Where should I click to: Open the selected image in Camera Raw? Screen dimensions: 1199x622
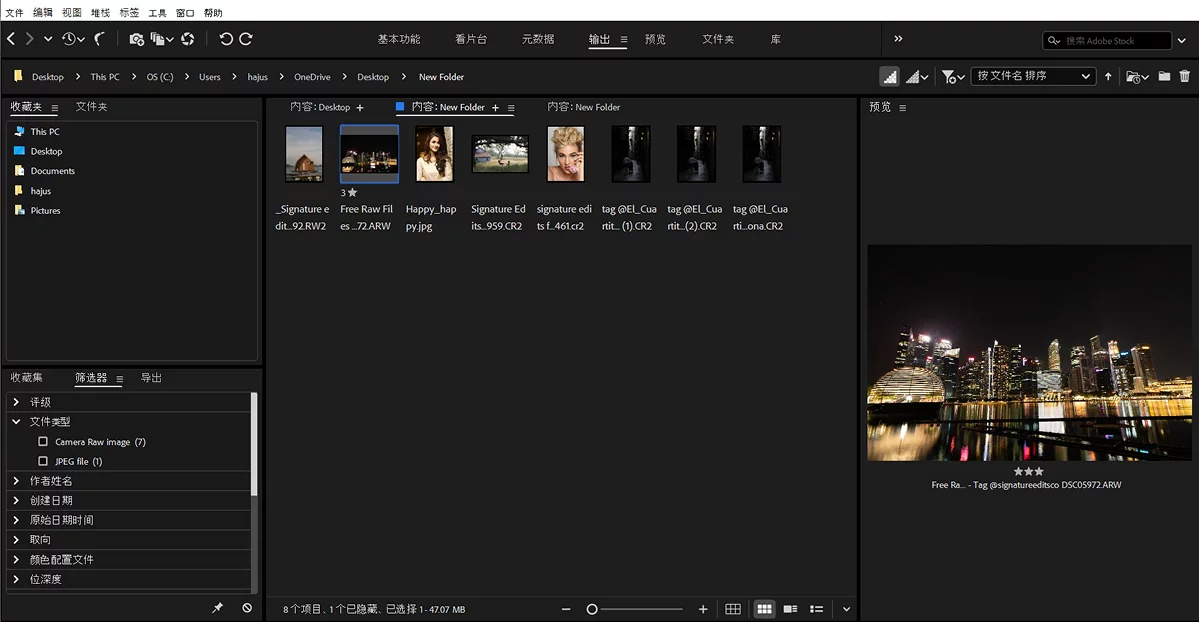click(x=188, y=39)
